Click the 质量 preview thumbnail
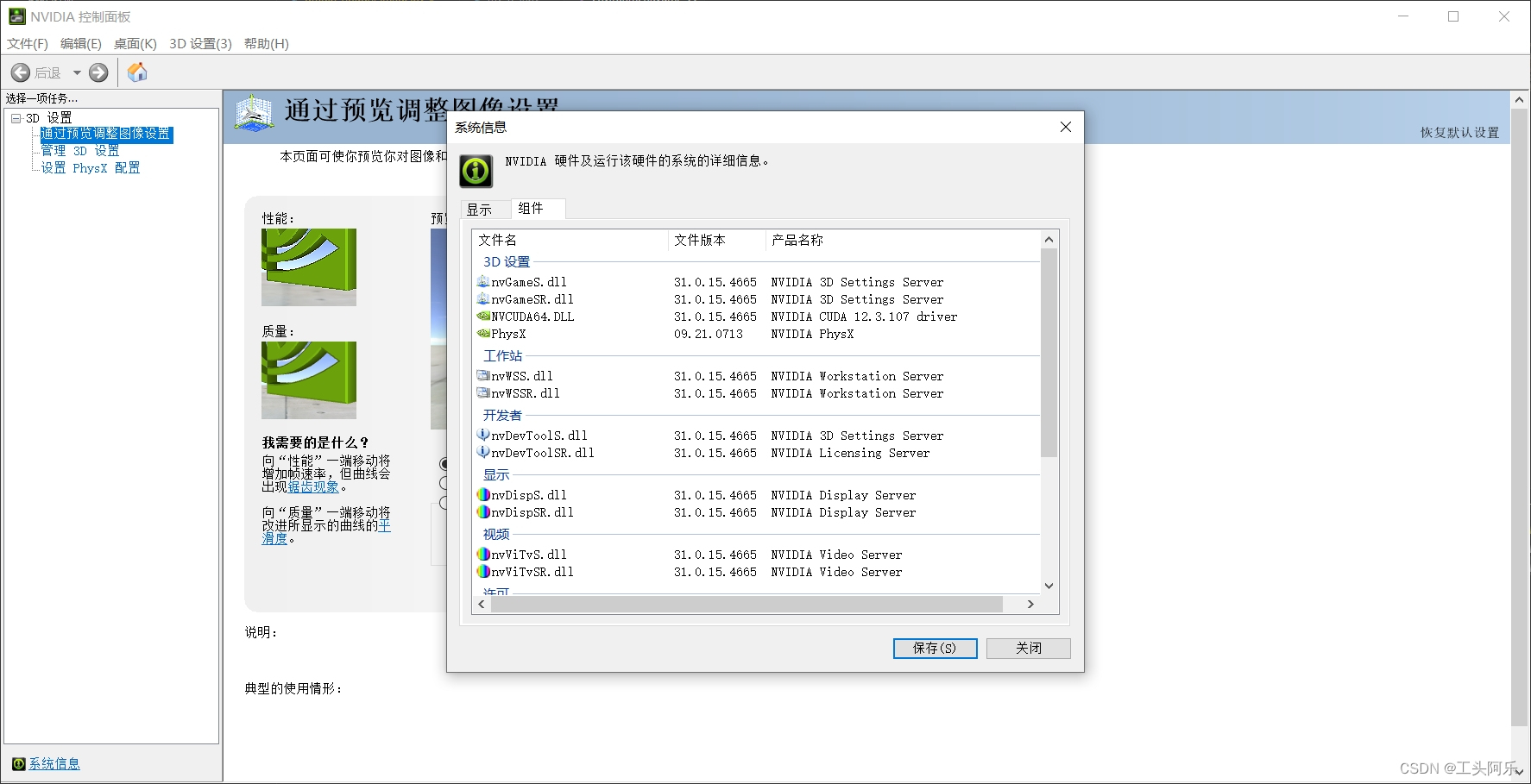This screenshot has height=784, width=1531. click(309, 380)
